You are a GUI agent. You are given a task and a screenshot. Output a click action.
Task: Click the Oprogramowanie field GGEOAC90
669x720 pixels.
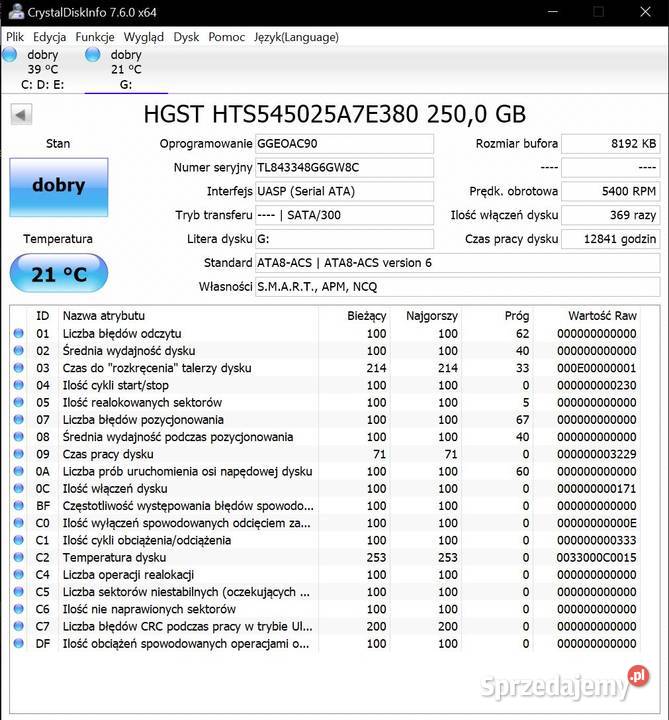coord(344,144)
